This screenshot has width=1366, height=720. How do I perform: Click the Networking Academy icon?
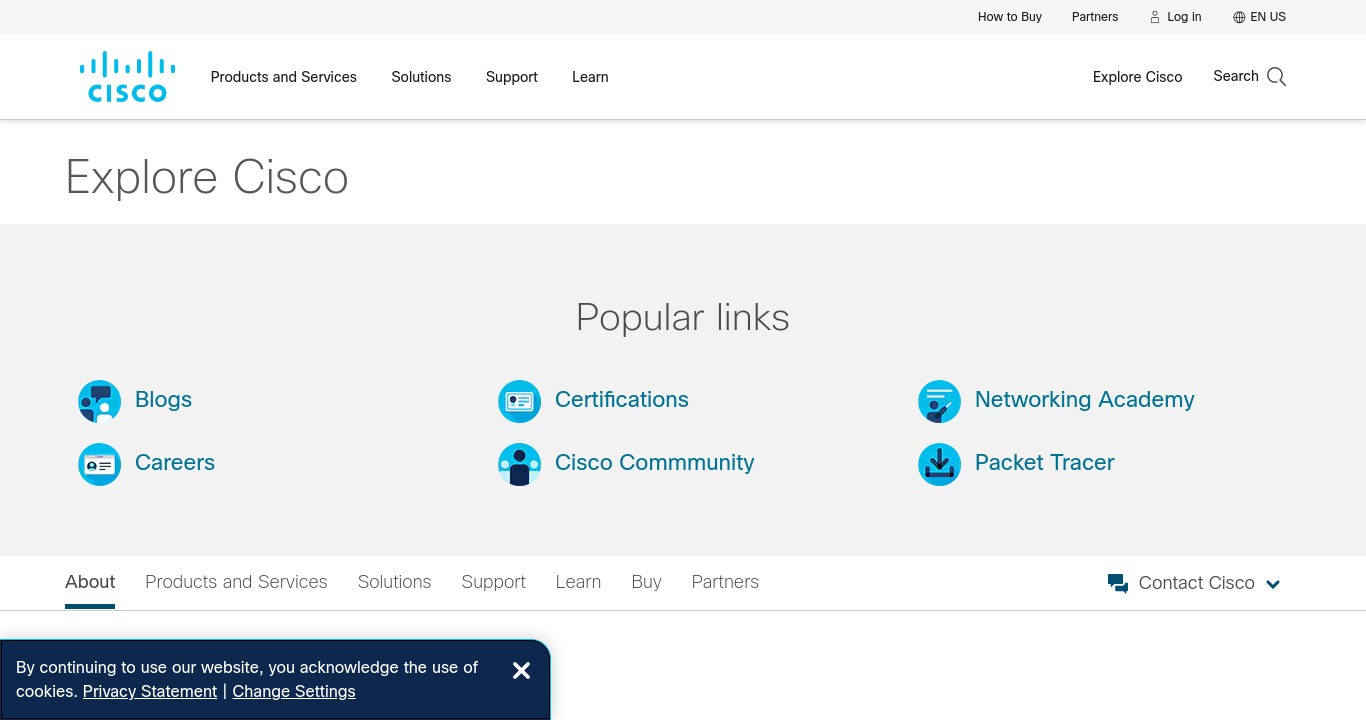pos(940,402)
